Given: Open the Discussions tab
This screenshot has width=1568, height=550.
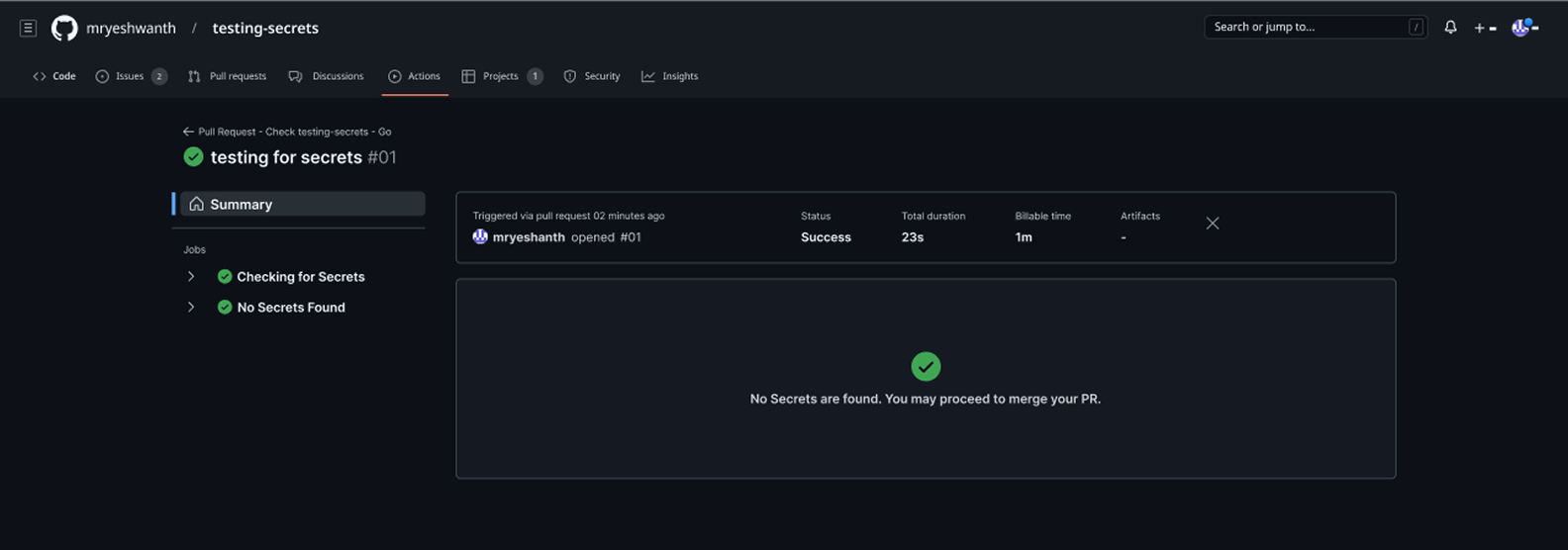Looking at the screenshot, I should 326,76.
